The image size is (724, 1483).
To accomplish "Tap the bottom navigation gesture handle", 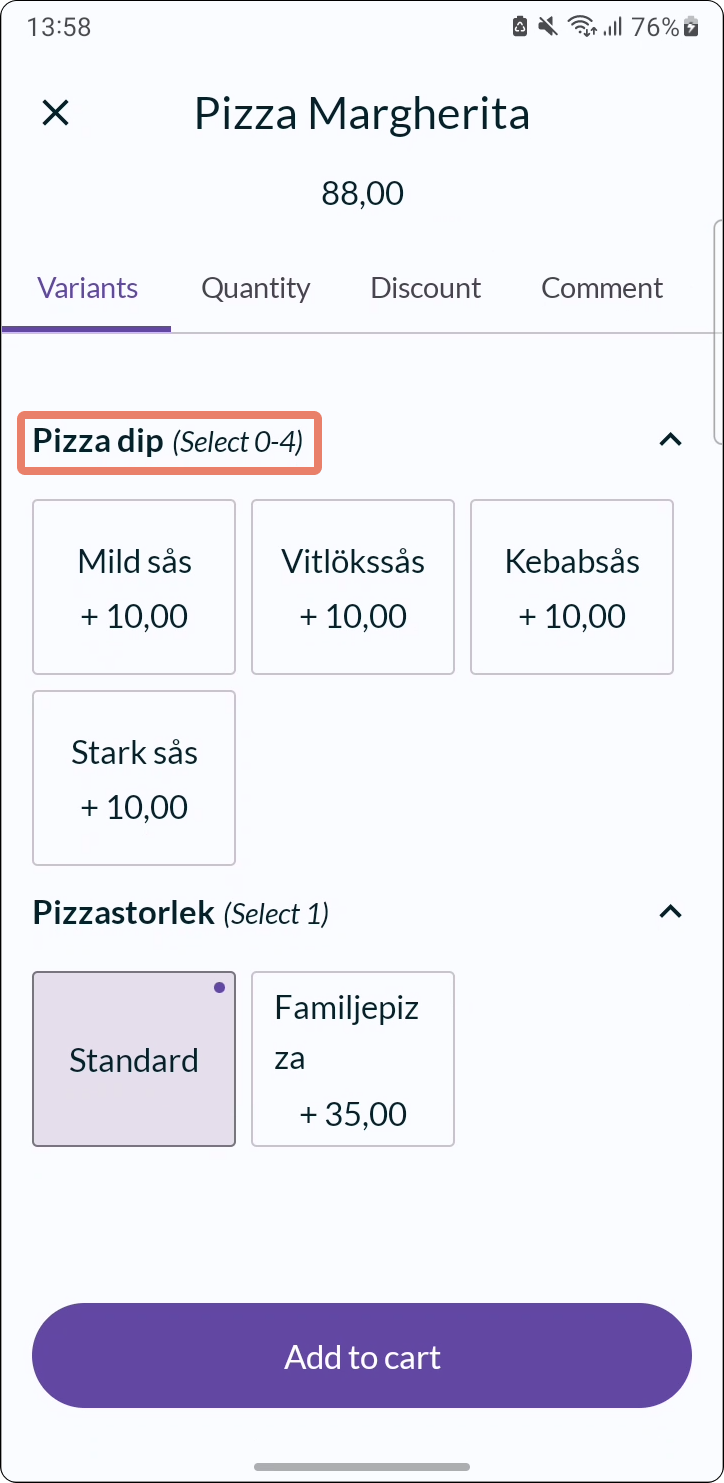I will [x=362, y=1467].
